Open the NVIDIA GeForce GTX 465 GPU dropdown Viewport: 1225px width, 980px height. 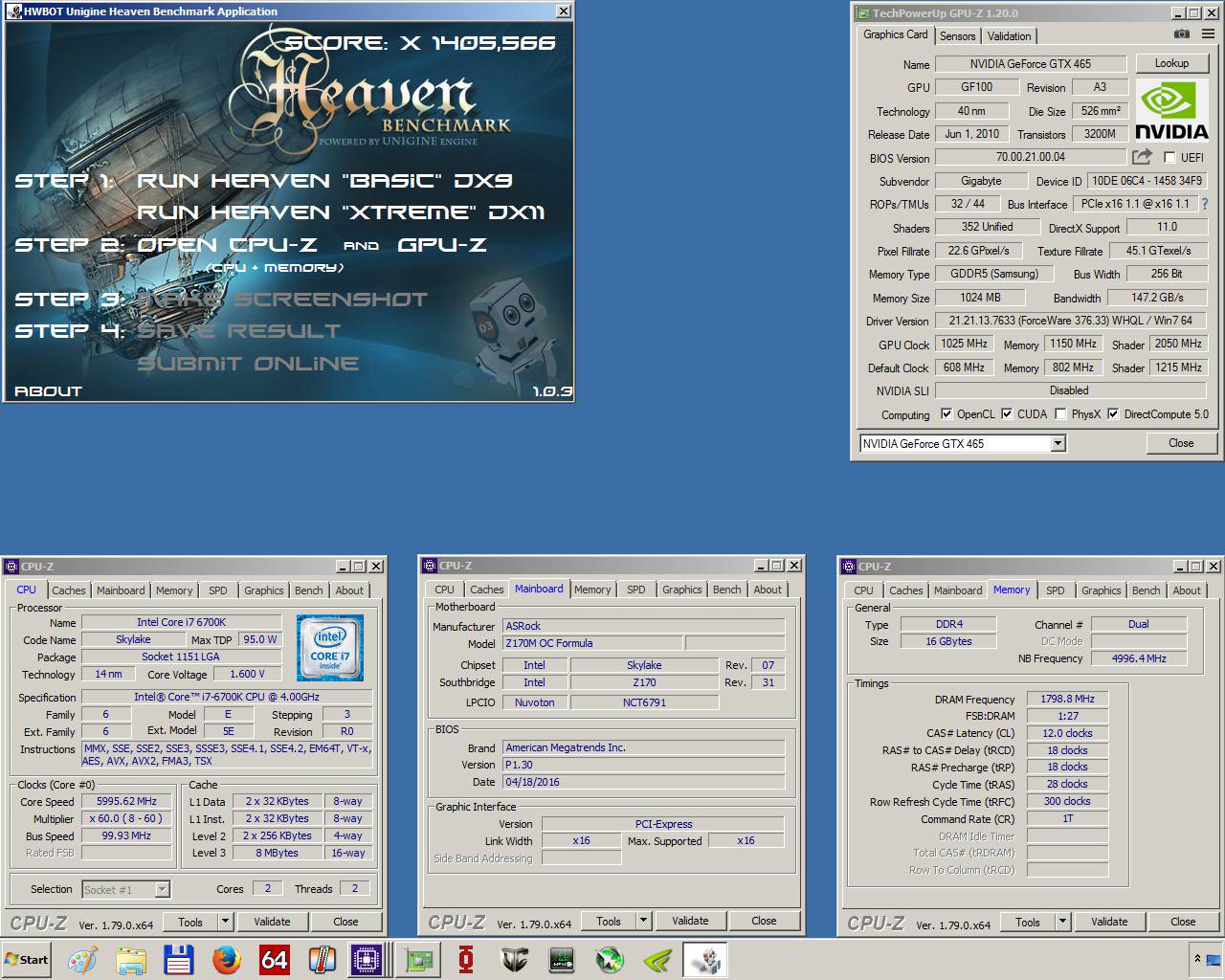[1058, 443]
